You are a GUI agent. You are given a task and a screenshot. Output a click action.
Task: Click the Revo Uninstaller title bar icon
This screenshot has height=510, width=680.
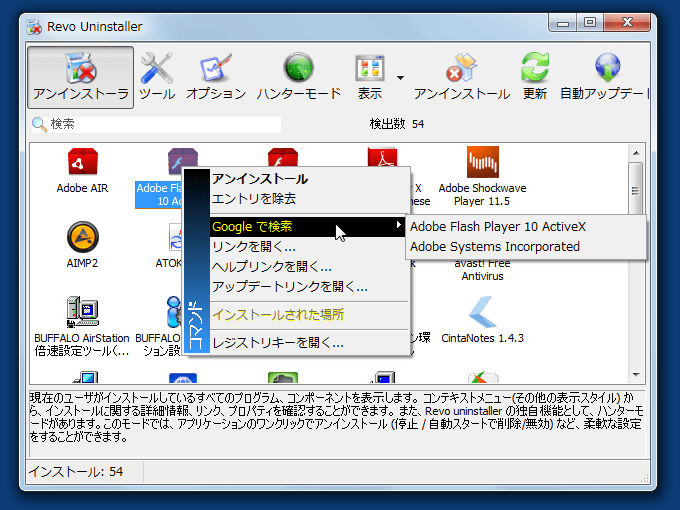[34, 27]
